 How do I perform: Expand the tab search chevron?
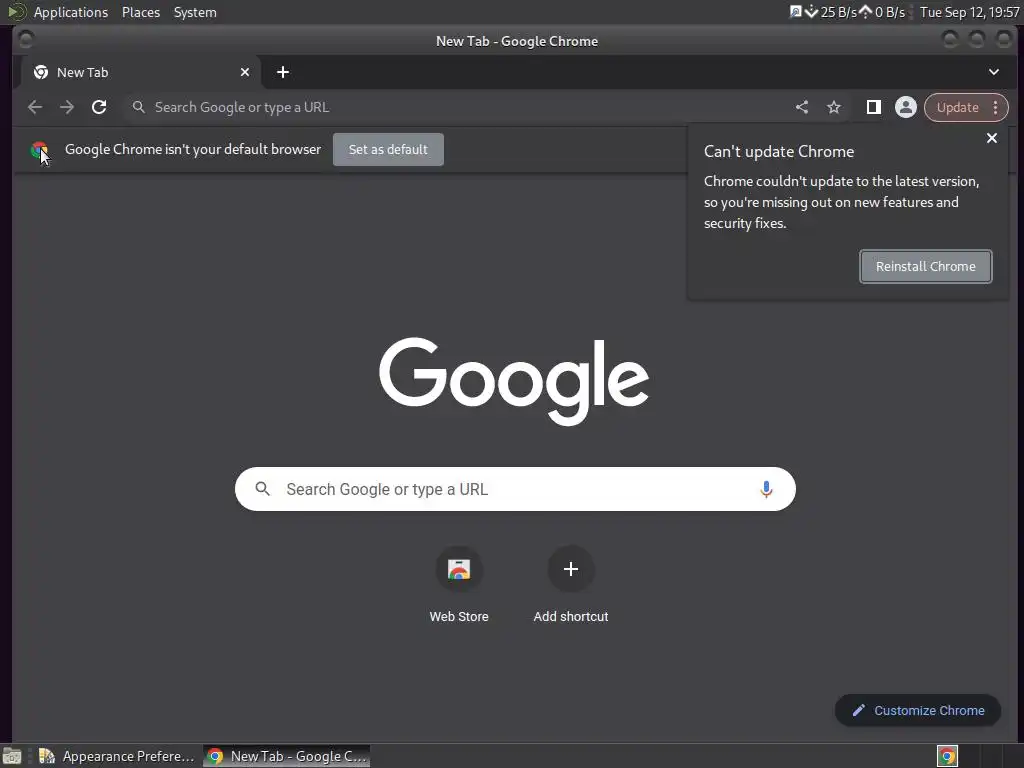point(993,72)
